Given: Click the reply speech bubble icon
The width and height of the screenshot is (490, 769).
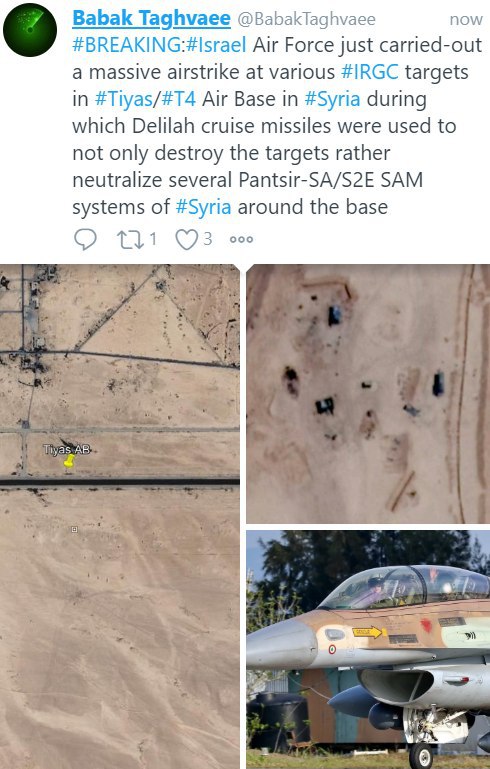Looking at the screenshot, I should (x=85, y=239).
